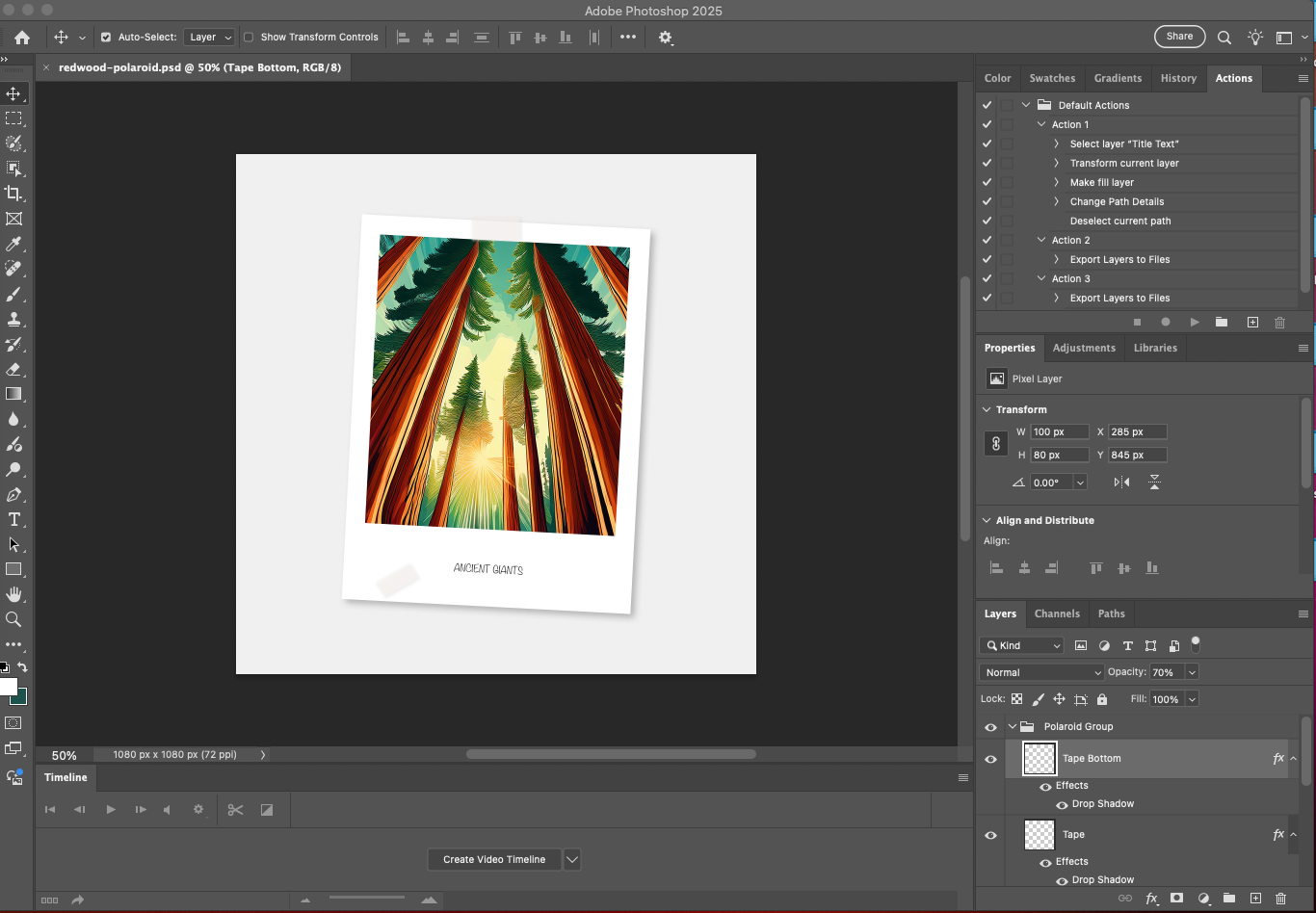This screenshot has height=913, width=1316.
Task: Click the foreground color swatch
Action: click(9, 687)
